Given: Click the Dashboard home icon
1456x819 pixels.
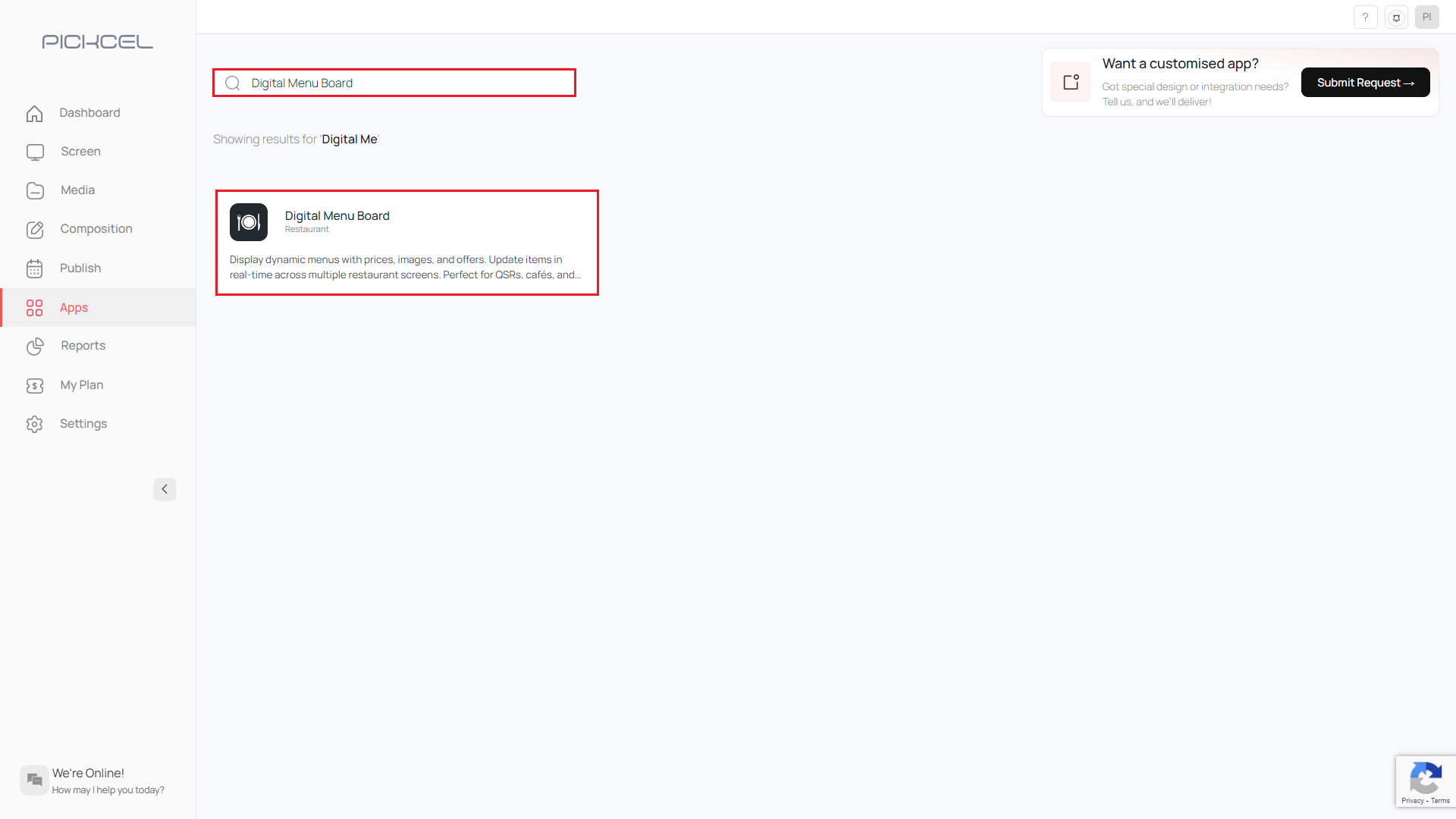Looking at the screenshot, I should click(x=35, y=113).
